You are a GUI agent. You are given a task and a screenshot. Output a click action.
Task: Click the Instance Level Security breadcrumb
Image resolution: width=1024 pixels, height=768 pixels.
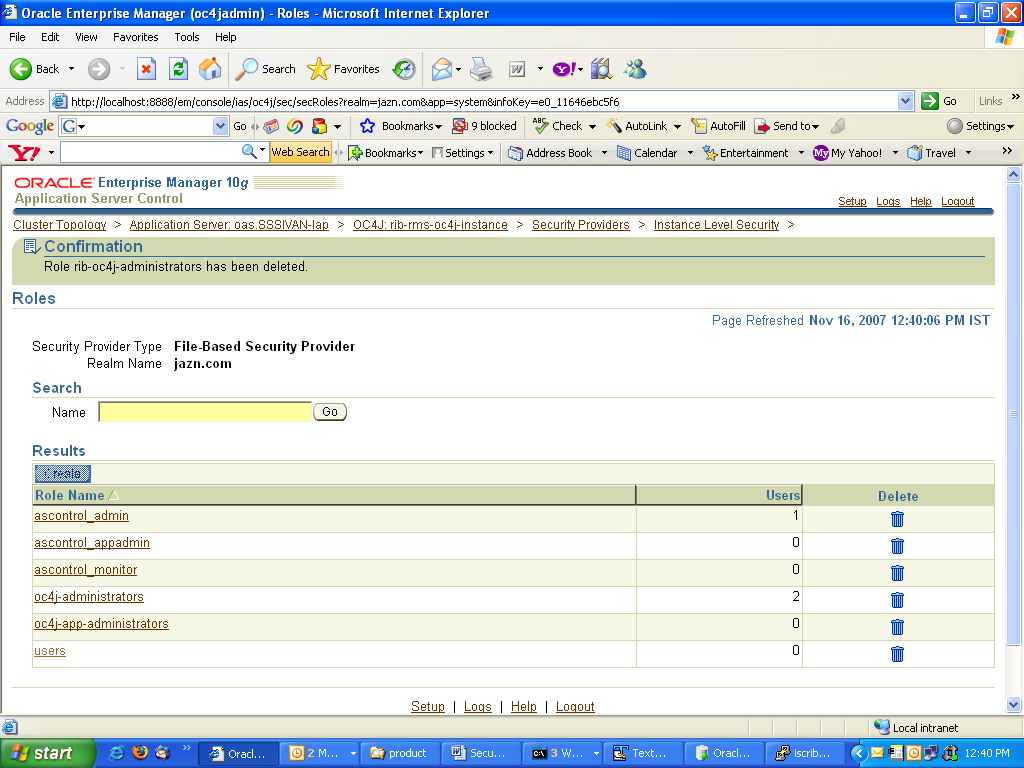(x=716, y=225)
